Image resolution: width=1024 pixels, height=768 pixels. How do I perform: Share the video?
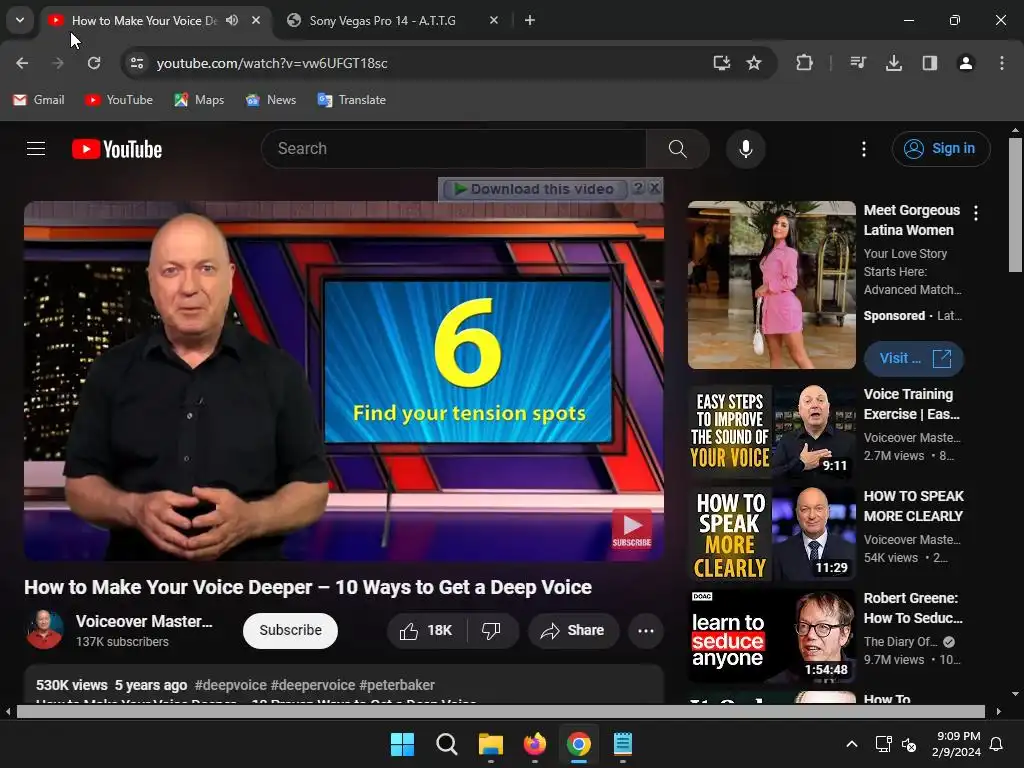[x=573, y=630]
